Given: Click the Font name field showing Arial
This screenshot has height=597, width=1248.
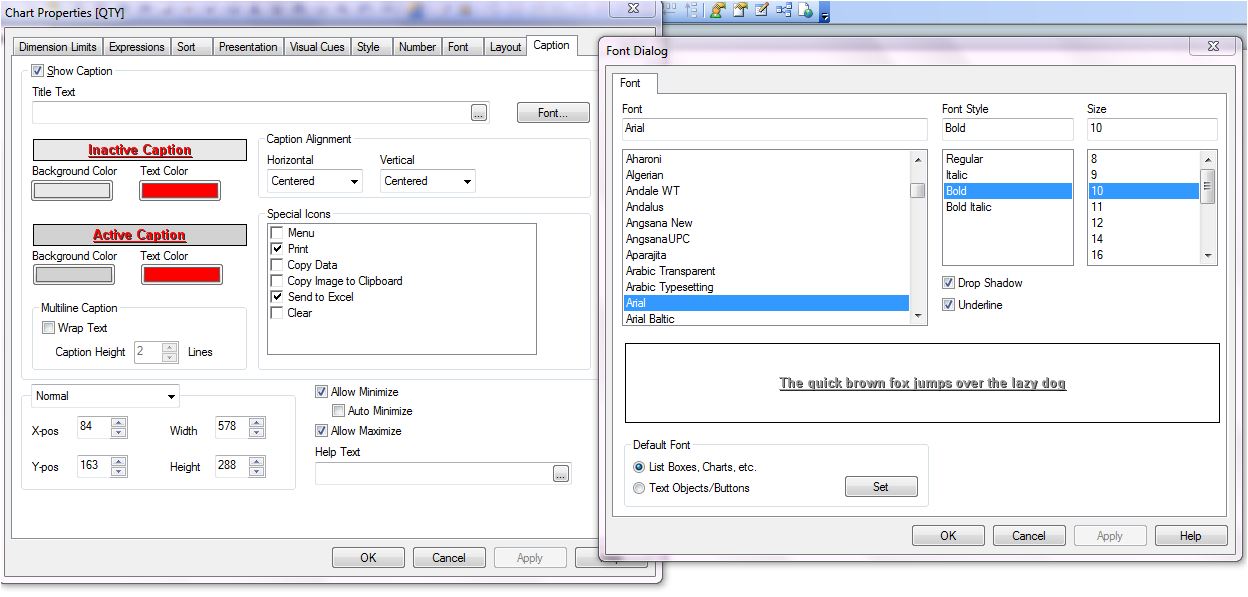Looking at the screenshot, I should click(x=775, y=129).
